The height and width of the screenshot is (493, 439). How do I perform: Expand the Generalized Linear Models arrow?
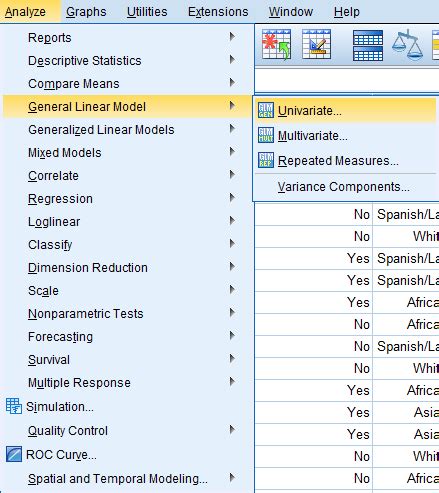(x=232, y=129)
